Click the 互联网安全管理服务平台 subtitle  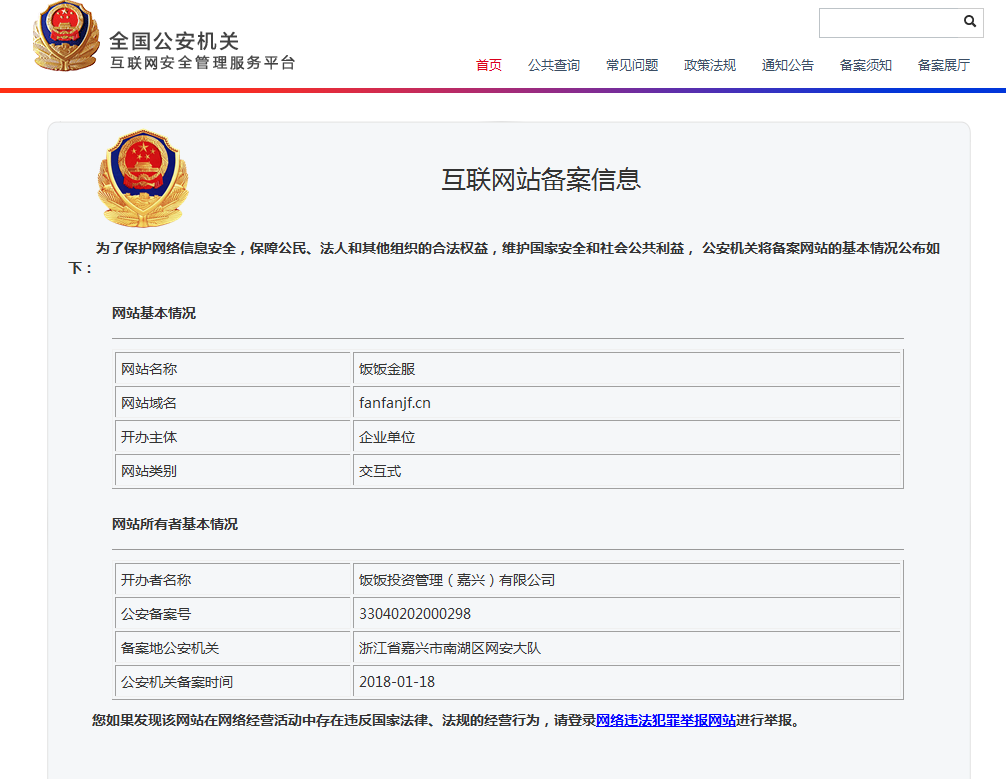pyautogui.click(x=203, y=62)
